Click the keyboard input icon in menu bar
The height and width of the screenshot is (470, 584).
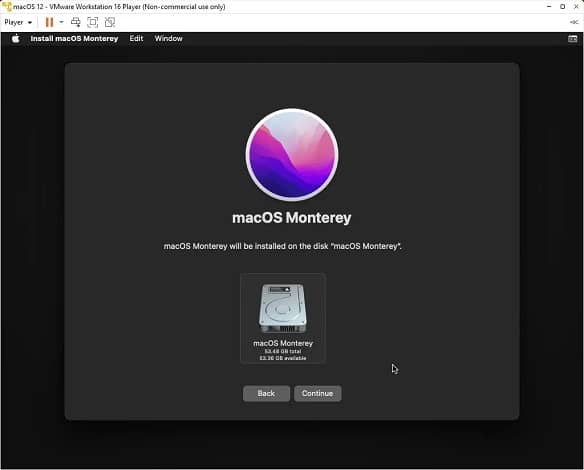(572, 39)
